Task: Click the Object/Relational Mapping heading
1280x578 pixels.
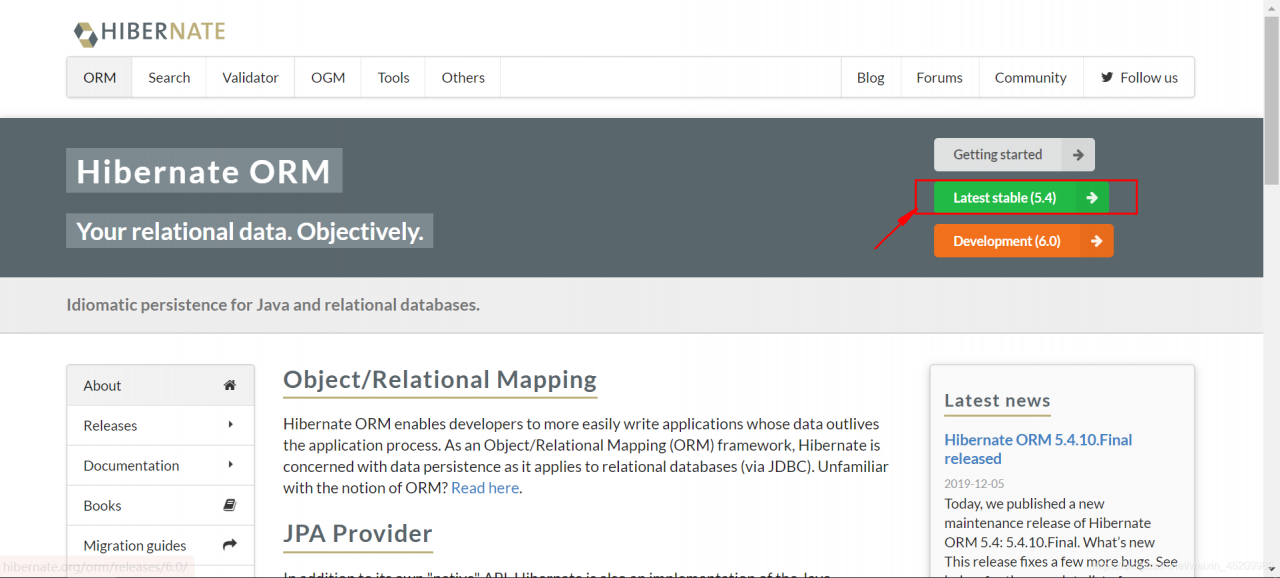Action: (x=440, y=380)
